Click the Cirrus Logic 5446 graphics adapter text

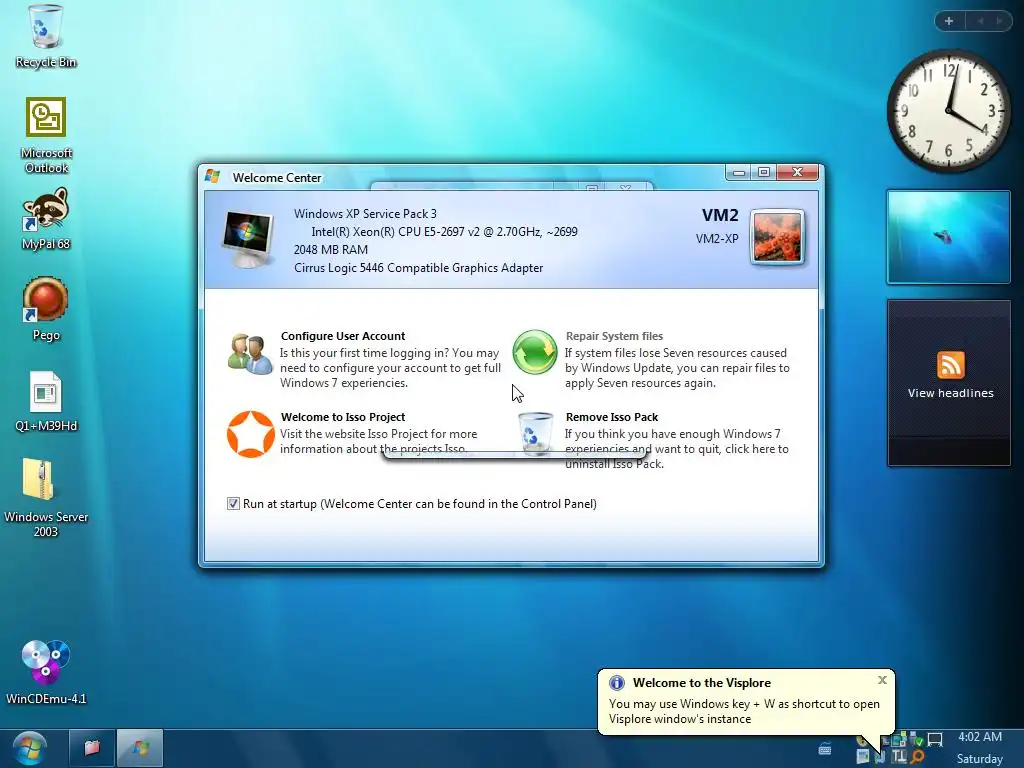[x=418, y=268]
